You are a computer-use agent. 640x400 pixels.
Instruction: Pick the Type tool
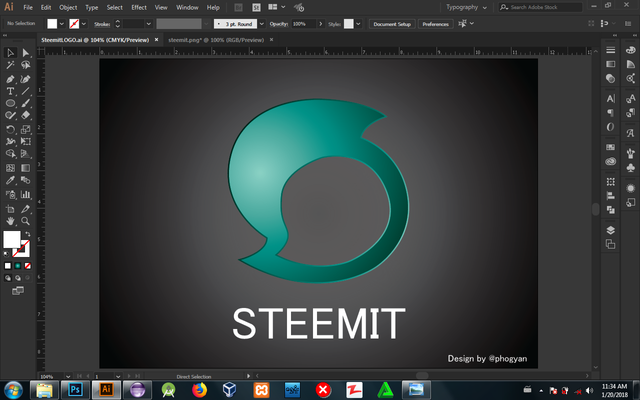click(10, 91)
